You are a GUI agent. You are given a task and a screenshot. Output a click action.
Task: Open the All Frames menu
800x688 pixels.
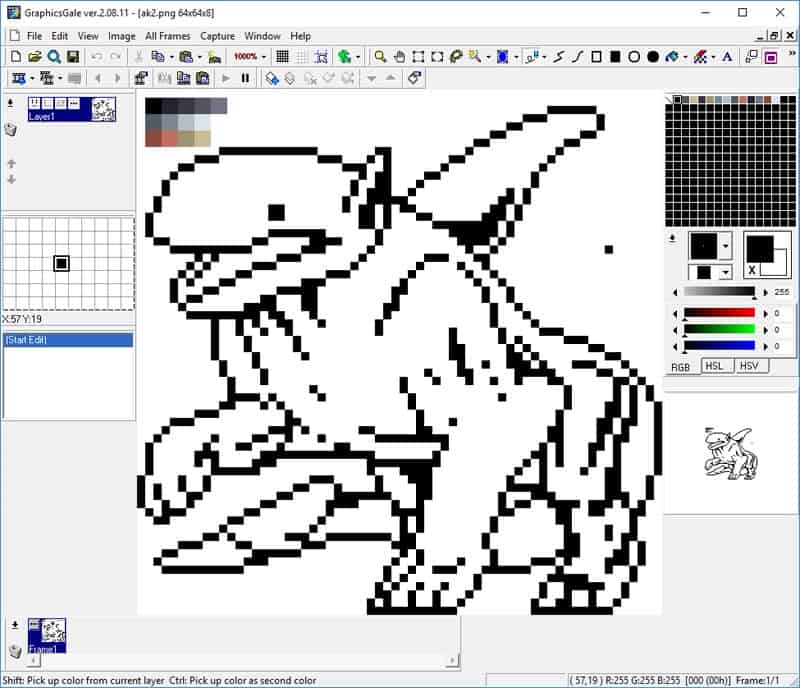(167, 36)
